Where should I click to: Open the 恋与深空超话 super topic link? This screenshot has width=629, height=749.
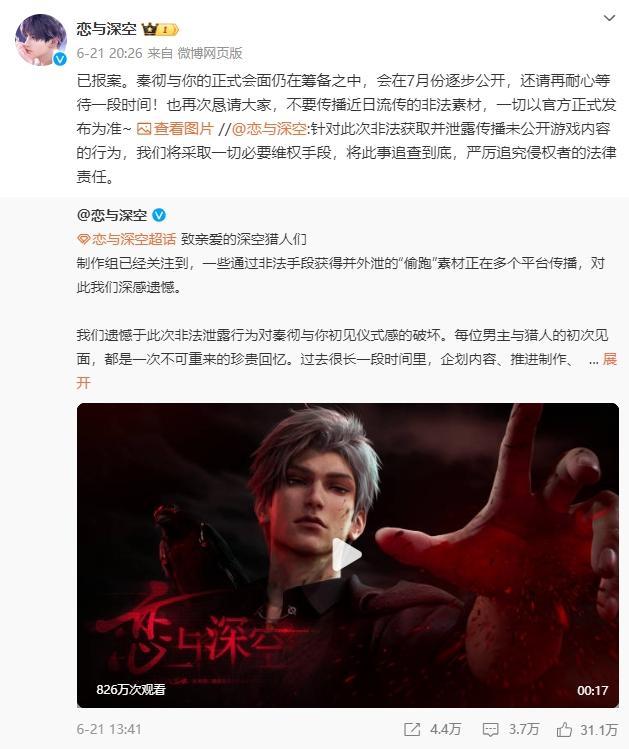(134, 239)
